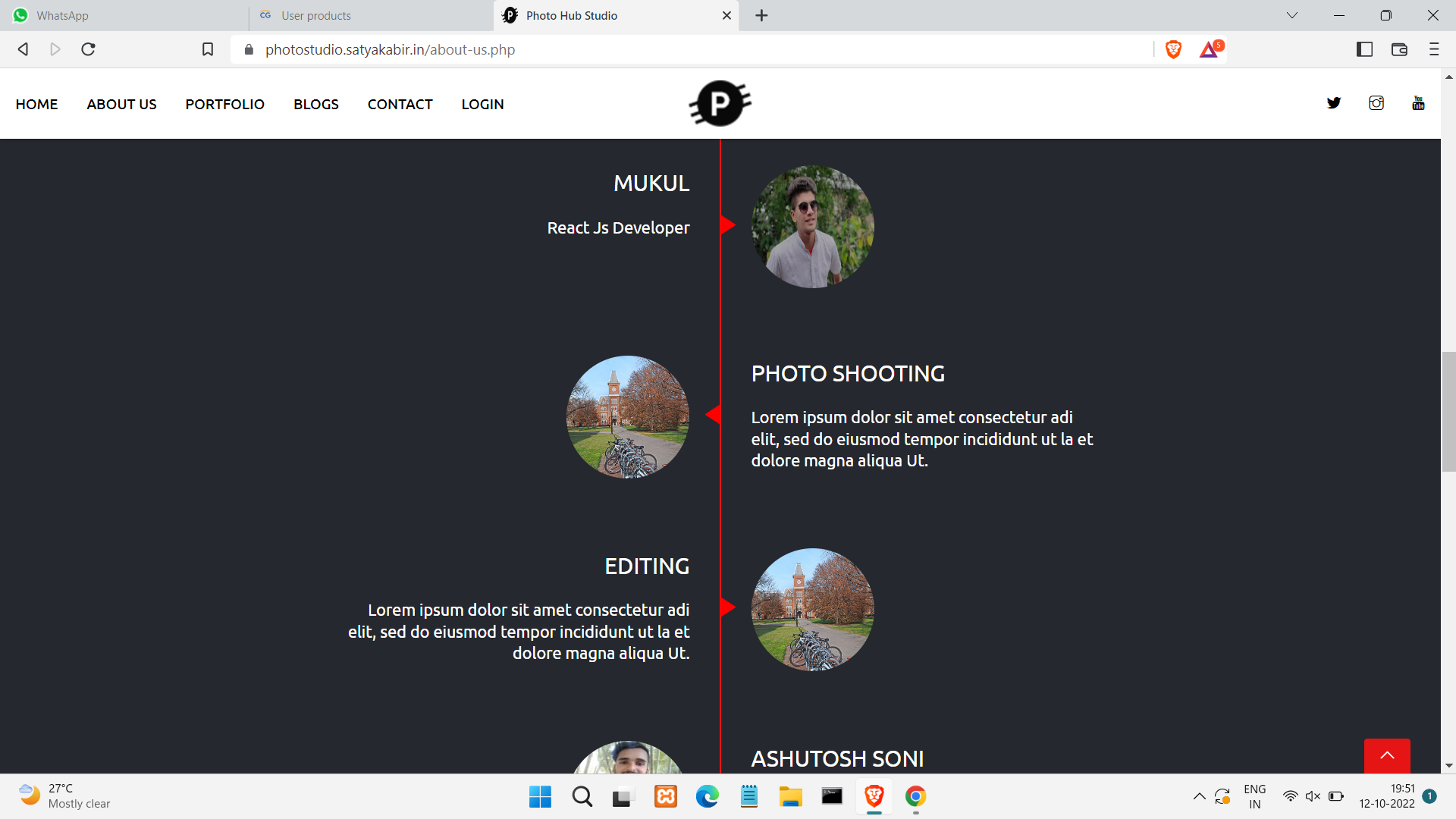Image resolution: width=1456 pixels, height=819 pixels.
Task: Click Mukul's round profile photo
Action: click(812, 226)
